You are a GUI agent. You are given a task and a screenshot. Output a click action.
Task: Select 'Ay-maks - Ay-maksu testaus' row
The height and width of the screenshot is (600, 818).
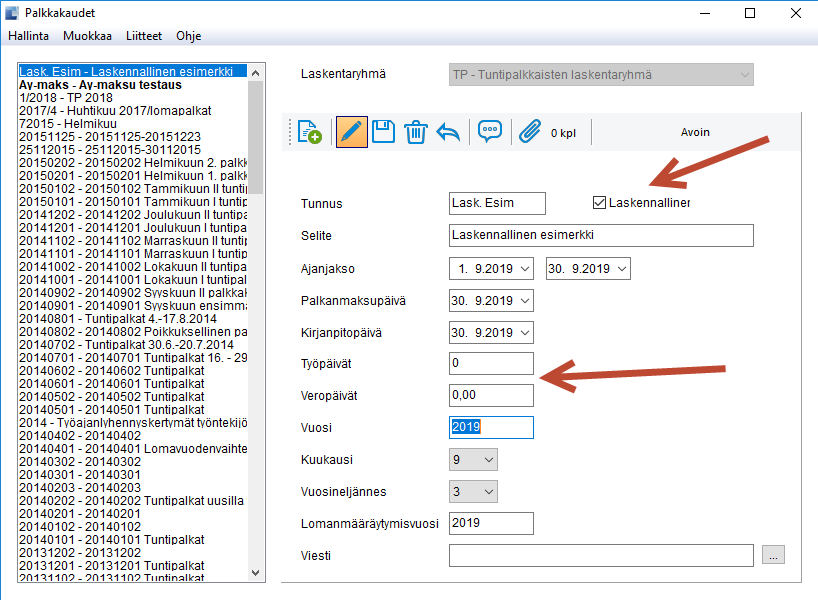pyautogui.click(x=133, y=85)
